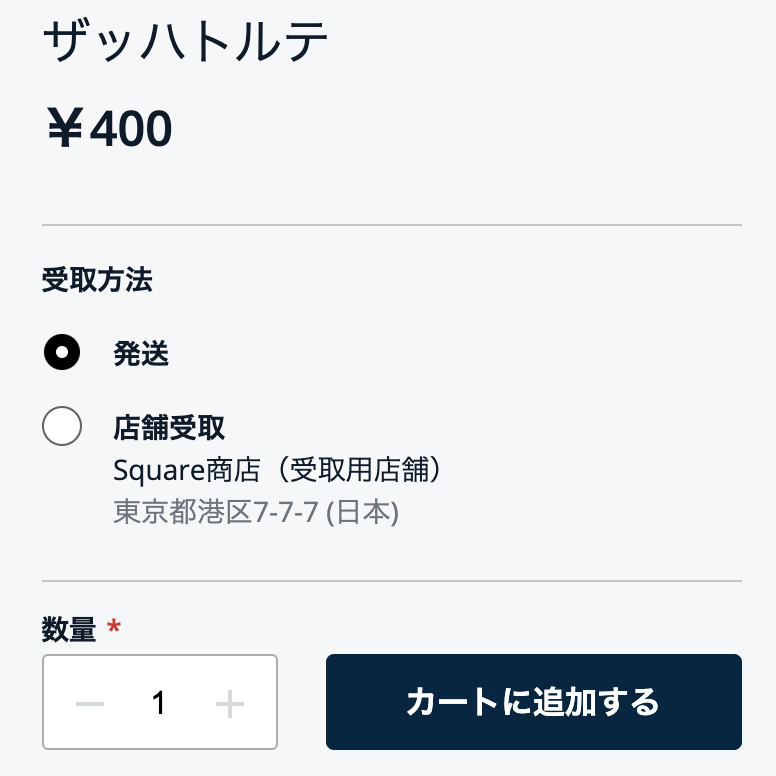
Task: Click the red required asterisk
Action: click(114, 628)
